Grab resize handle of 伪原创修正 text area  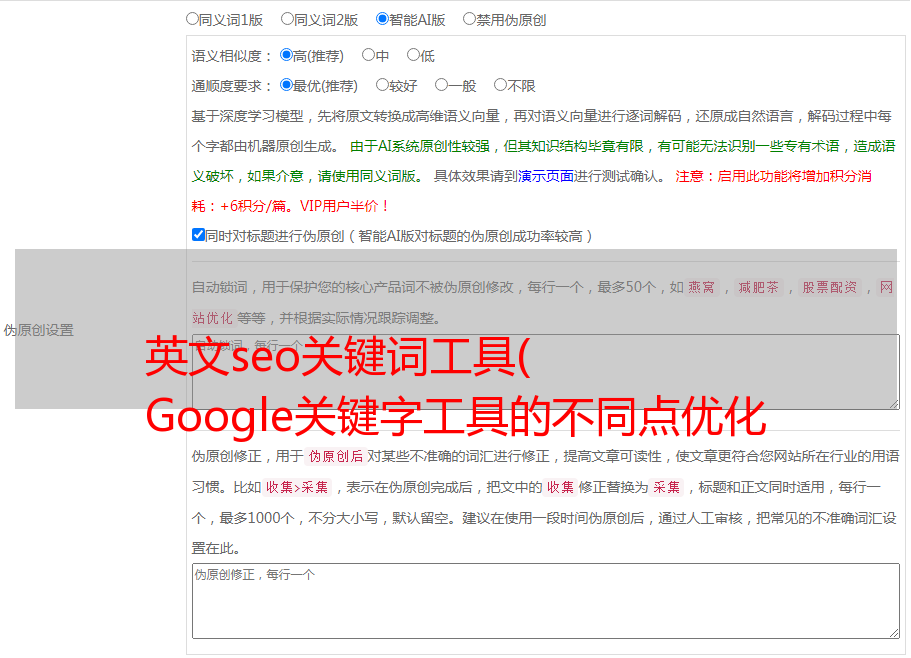(894, 633)
